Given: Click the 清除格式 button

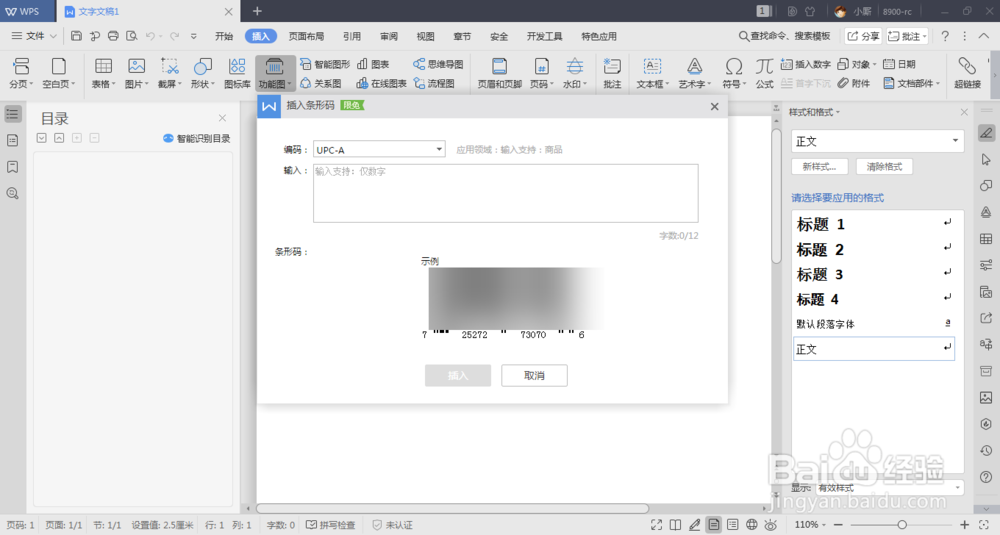Looking at the screenshot, I should pyautogui.click(x=885, y=166).
